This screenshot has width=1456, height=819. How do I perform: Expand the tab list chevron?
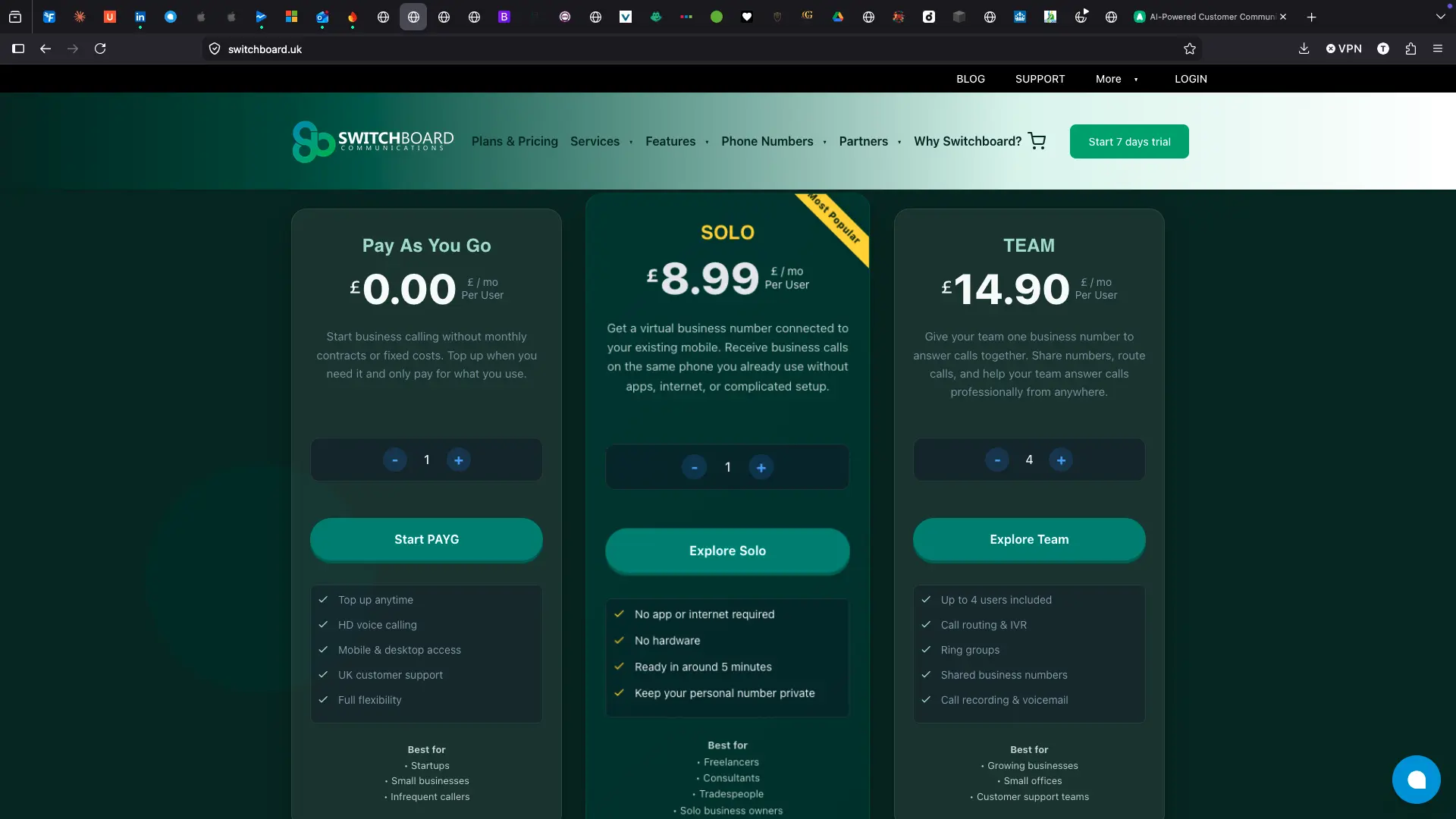click(x=1440, y=17)
